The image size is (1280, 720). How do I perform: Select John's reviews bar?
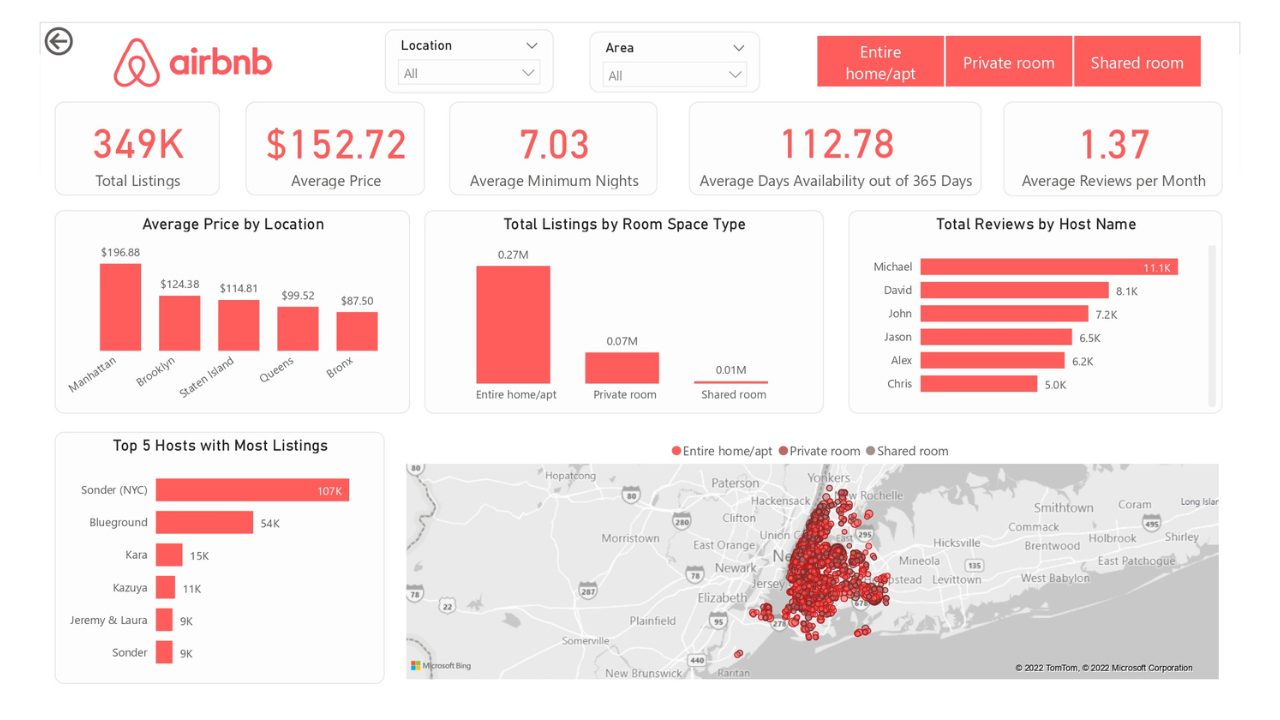1004,314
